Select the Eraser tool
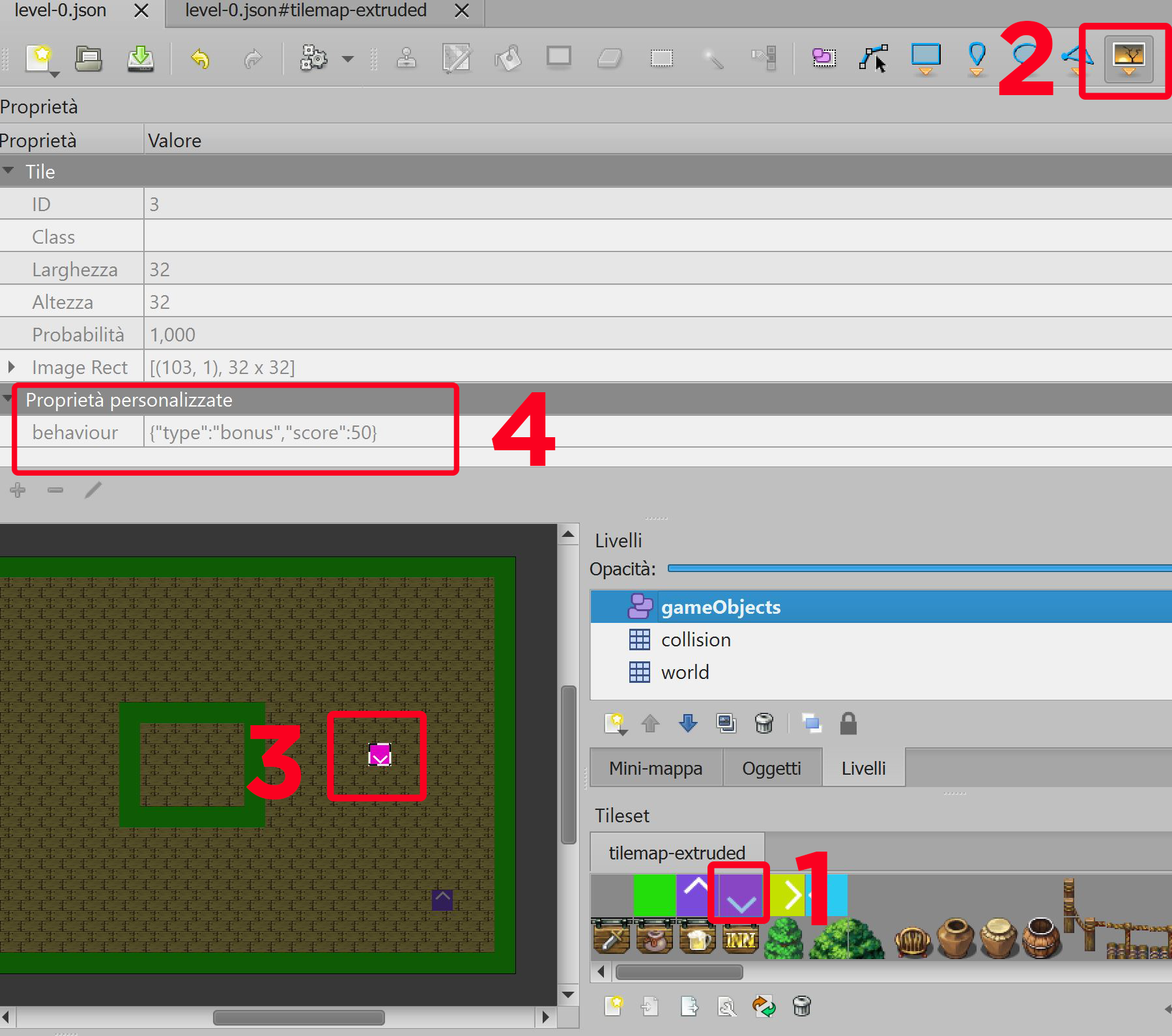 click(x=610, y=59)
